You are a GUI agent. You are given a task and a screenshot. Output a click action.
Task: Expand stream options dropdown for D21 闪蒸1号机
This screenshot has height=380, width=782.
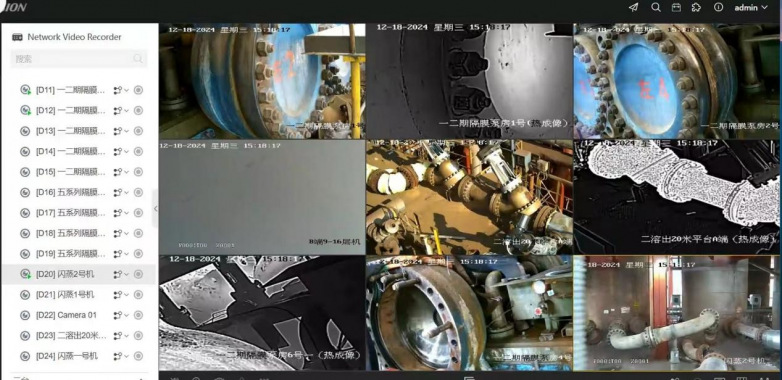coord(121,295)
